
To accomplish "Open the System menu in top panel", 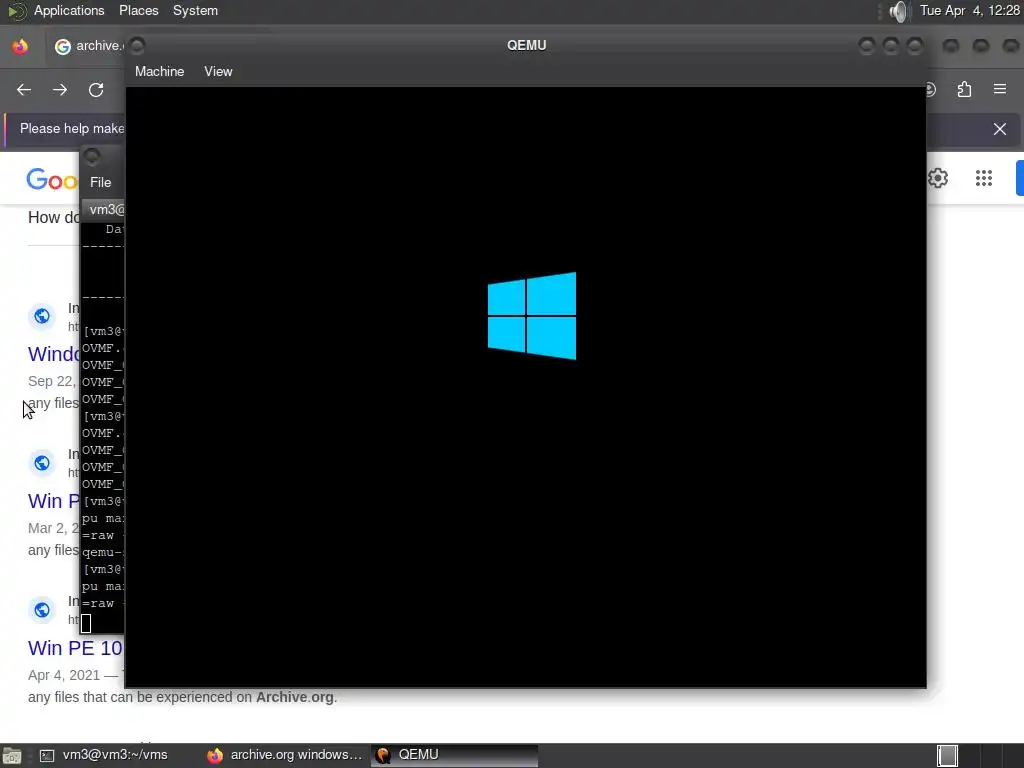I will (x=195, y=10).
